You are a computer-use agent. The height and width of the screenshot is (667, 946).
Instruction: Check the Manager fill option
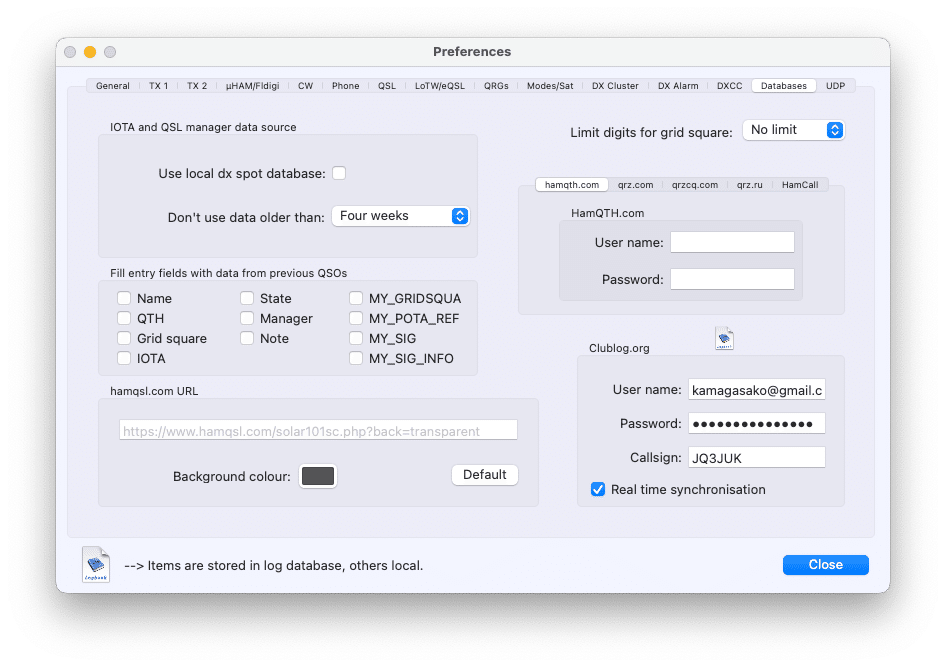[x=247, y=318]
